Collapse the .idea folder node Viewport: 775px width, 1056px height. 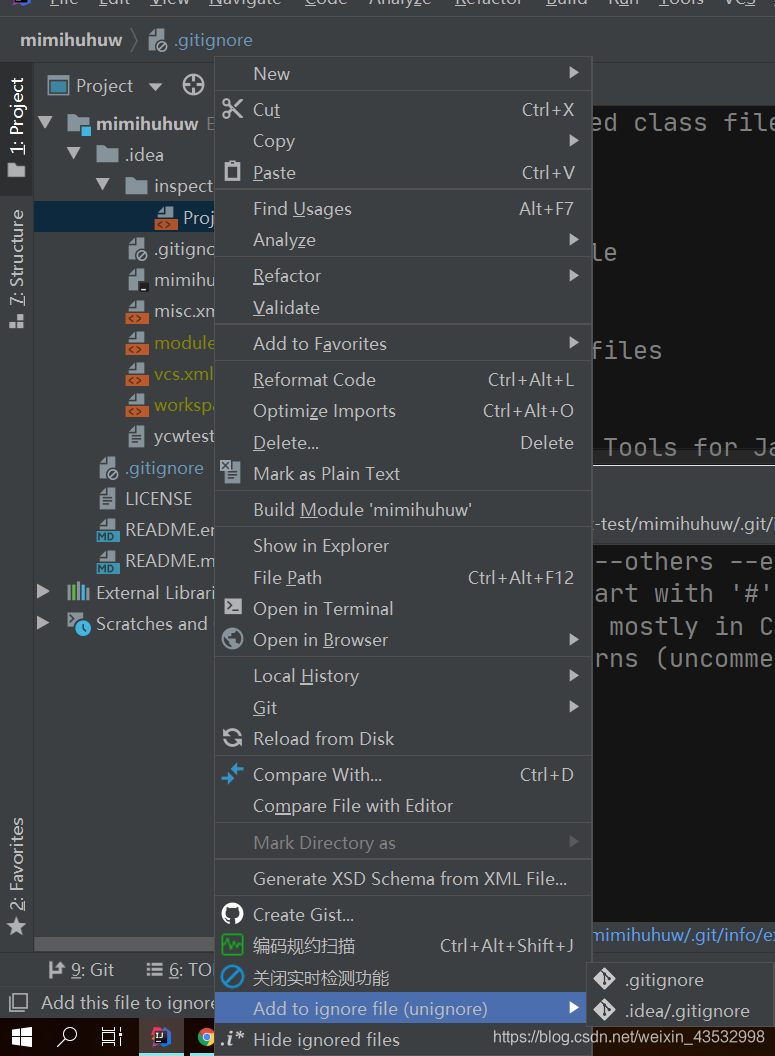click(x=74, y=154)
